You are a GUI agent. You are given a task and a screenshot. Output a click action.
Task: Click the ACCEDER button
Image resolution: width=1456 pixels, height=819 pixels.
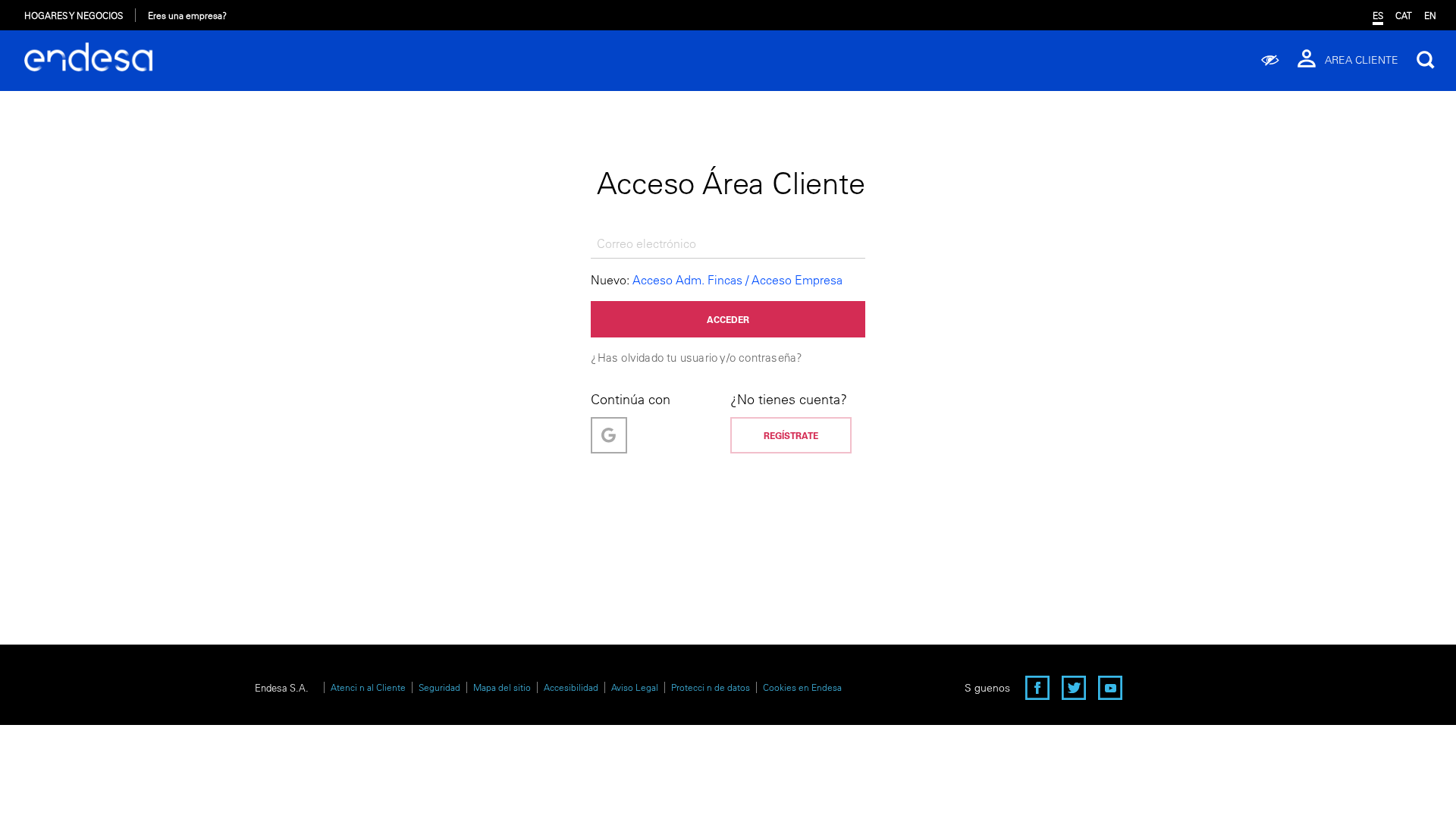point(727,319)
